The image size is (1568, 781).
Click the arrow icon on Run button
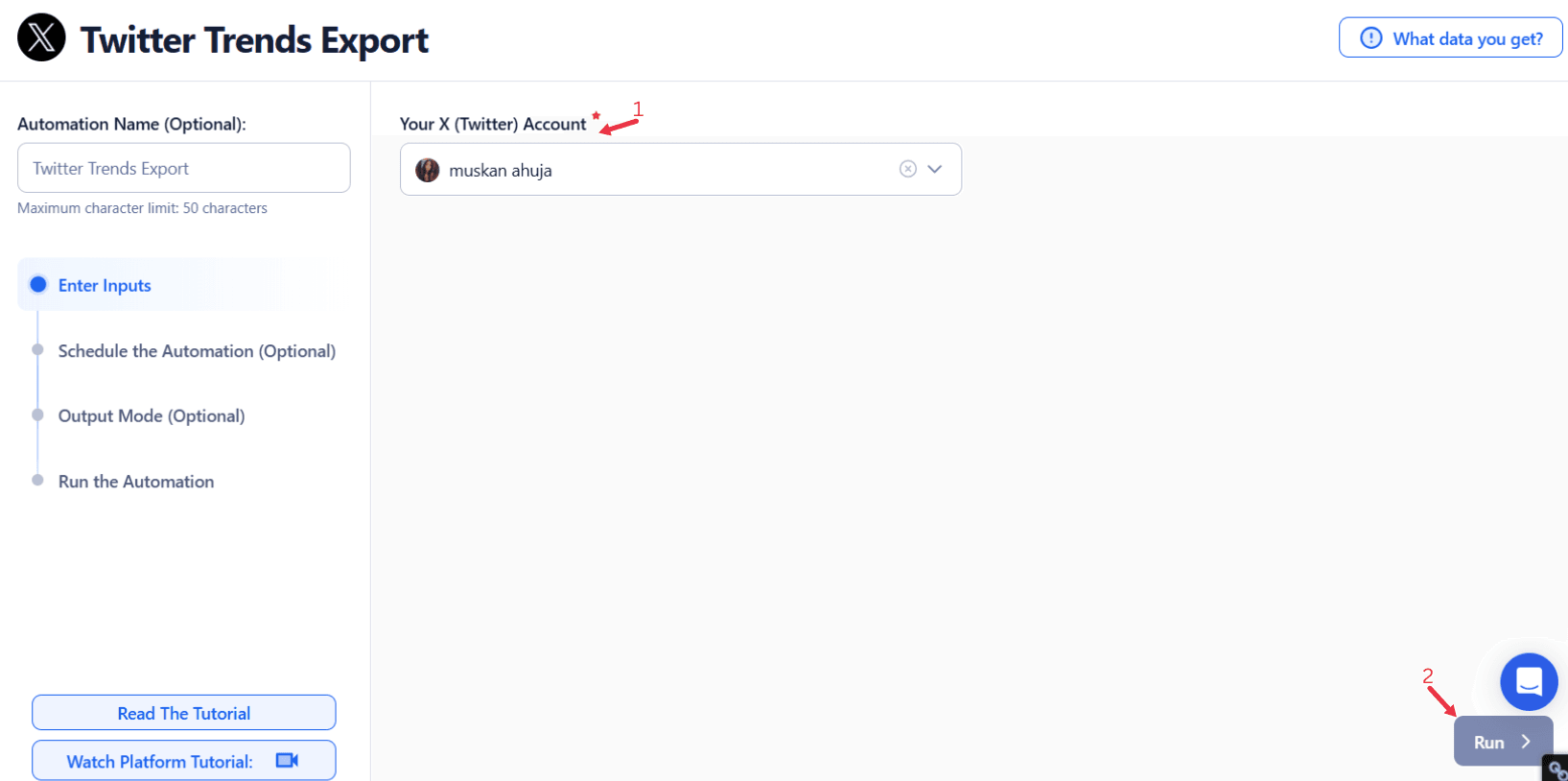click(1526, 742)
